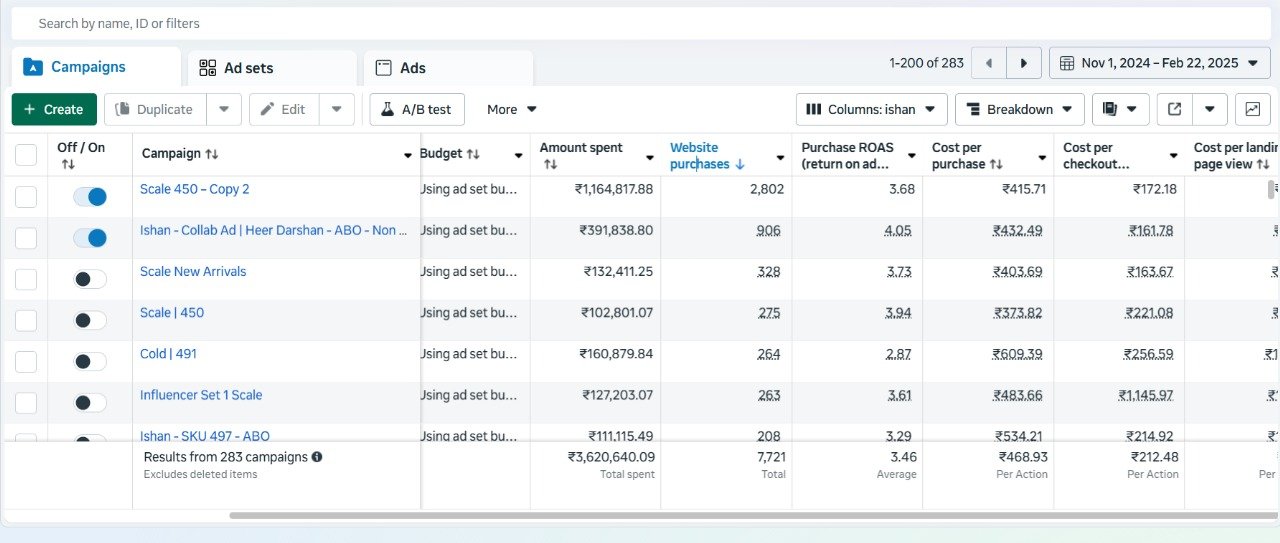This screenshot has height=543, width=1280.
Task: Click the Duplicate campaign button
Action: (155, 109)
